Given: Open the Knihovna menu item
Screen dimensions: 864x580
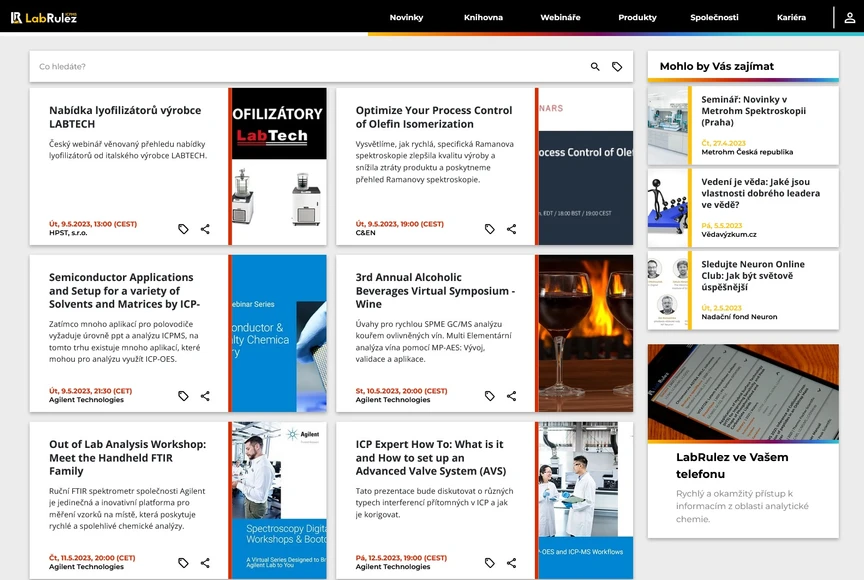Looking at the screenshot, I should click(x=483, y=18).
